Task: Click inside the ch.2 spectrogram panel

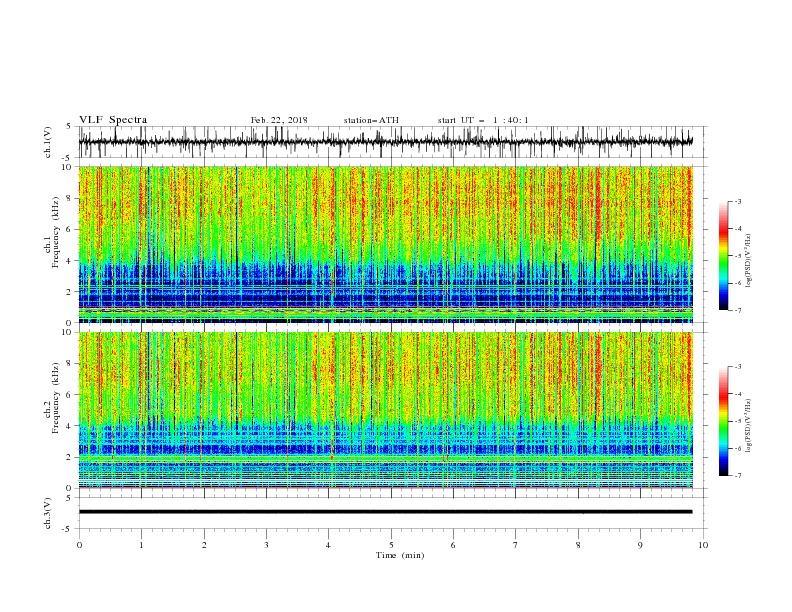Action: [385, 410]
